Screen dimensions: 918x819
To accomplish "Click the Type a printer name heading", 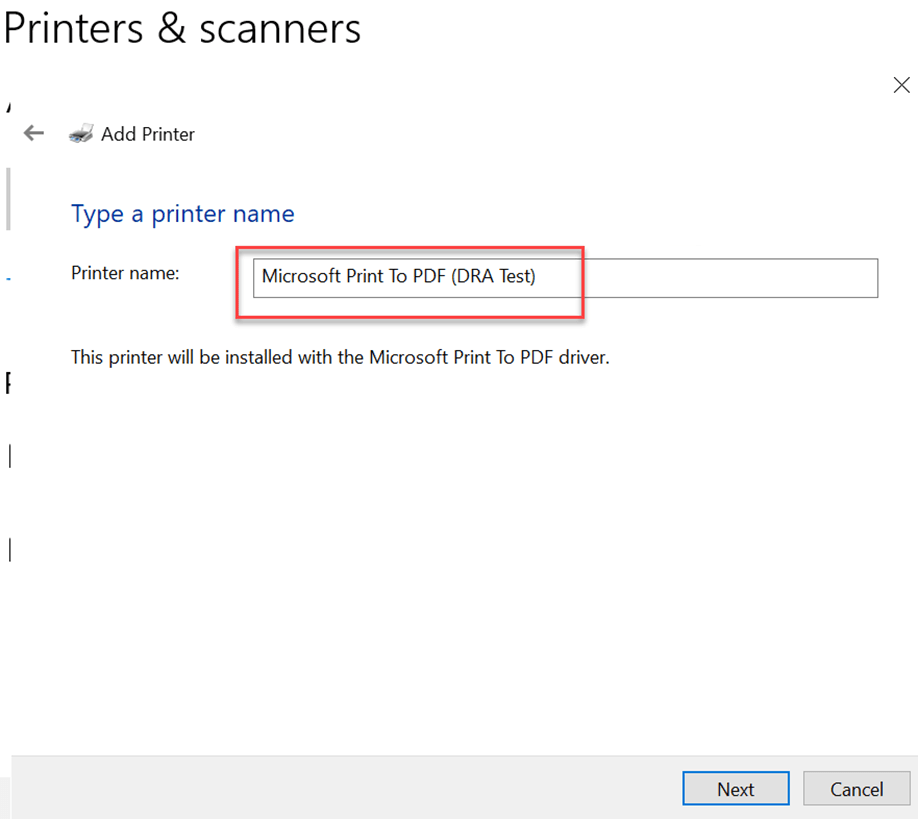I will (x=182, y=214).
